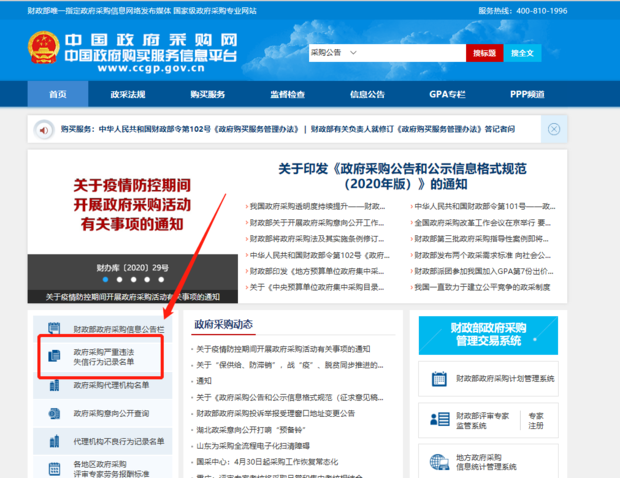Click the 政府采购严重违法失信行为记录名单 document icon
This screenshot has width=620, height=478.
(54, 356)
